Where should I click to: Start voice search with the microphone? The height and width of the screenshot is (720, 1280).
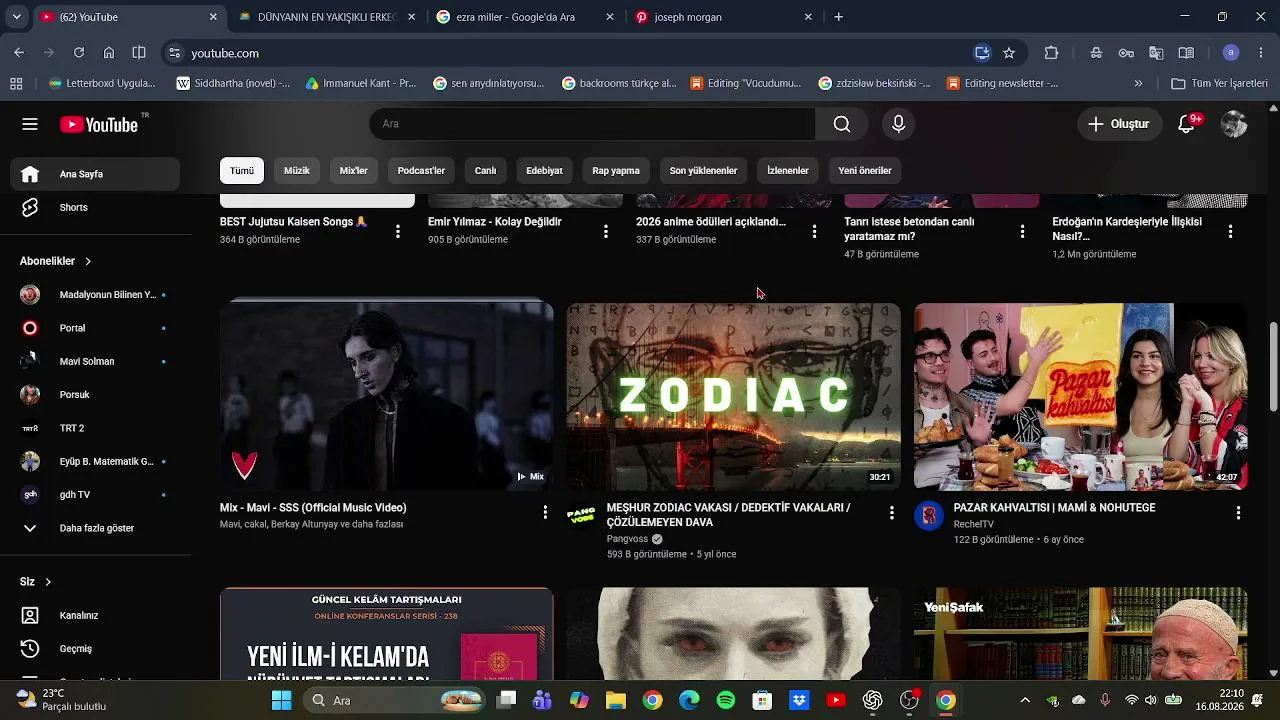coord(898,124)
